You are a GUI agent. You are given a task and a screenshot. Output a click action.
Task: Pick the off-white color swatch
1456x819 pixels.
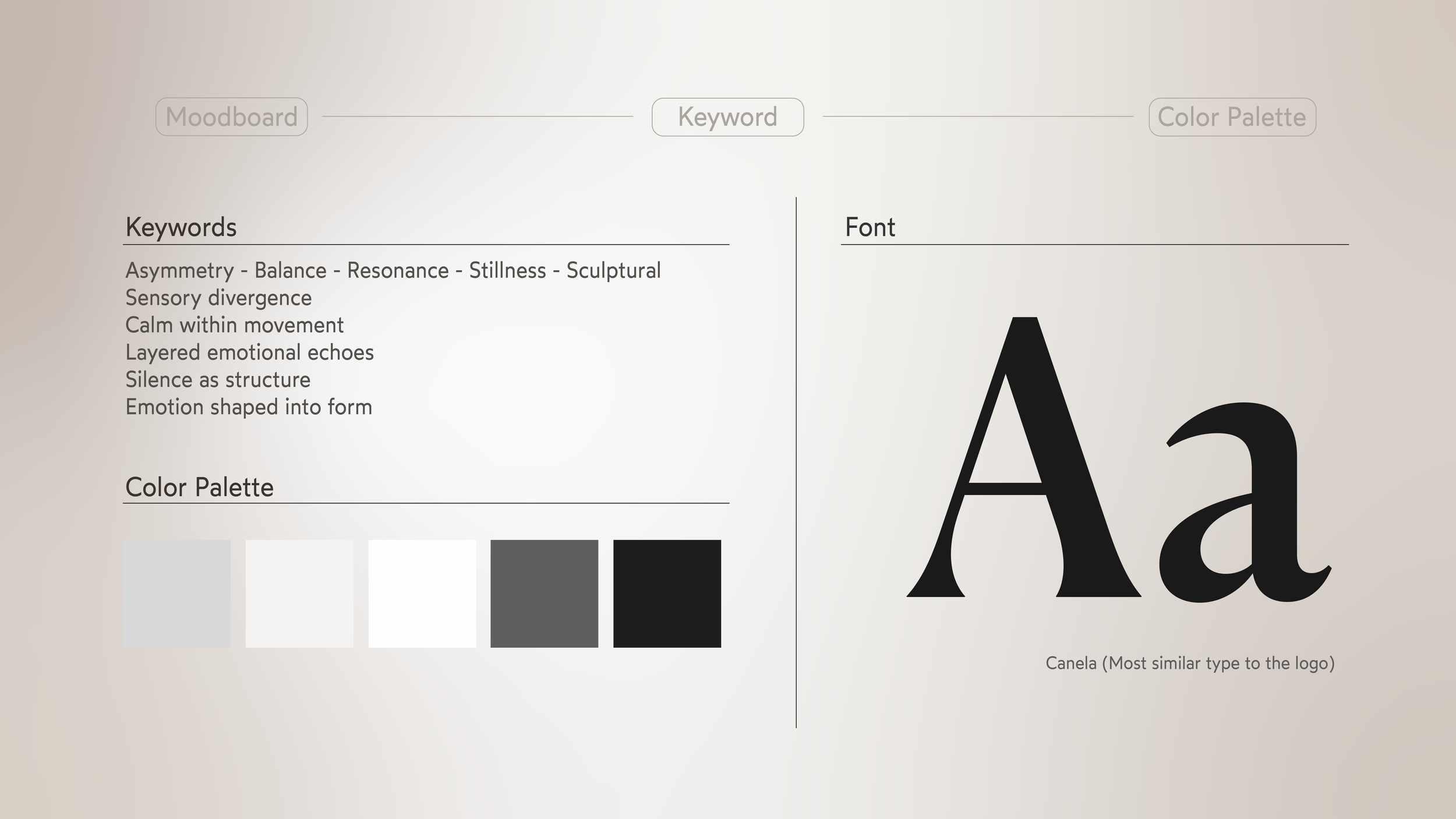point(299,594)
